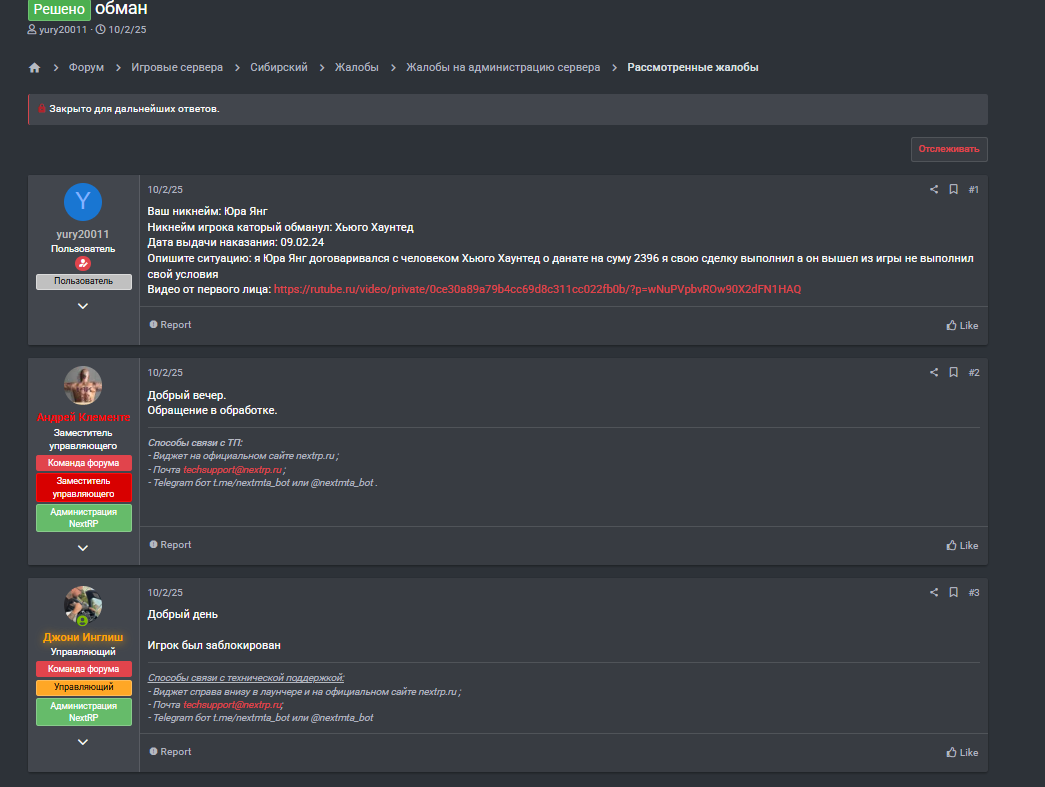Screen dimensions: 1045x787
Task: Like Джони Инглиш's post #3
Action: click(962, 752)
